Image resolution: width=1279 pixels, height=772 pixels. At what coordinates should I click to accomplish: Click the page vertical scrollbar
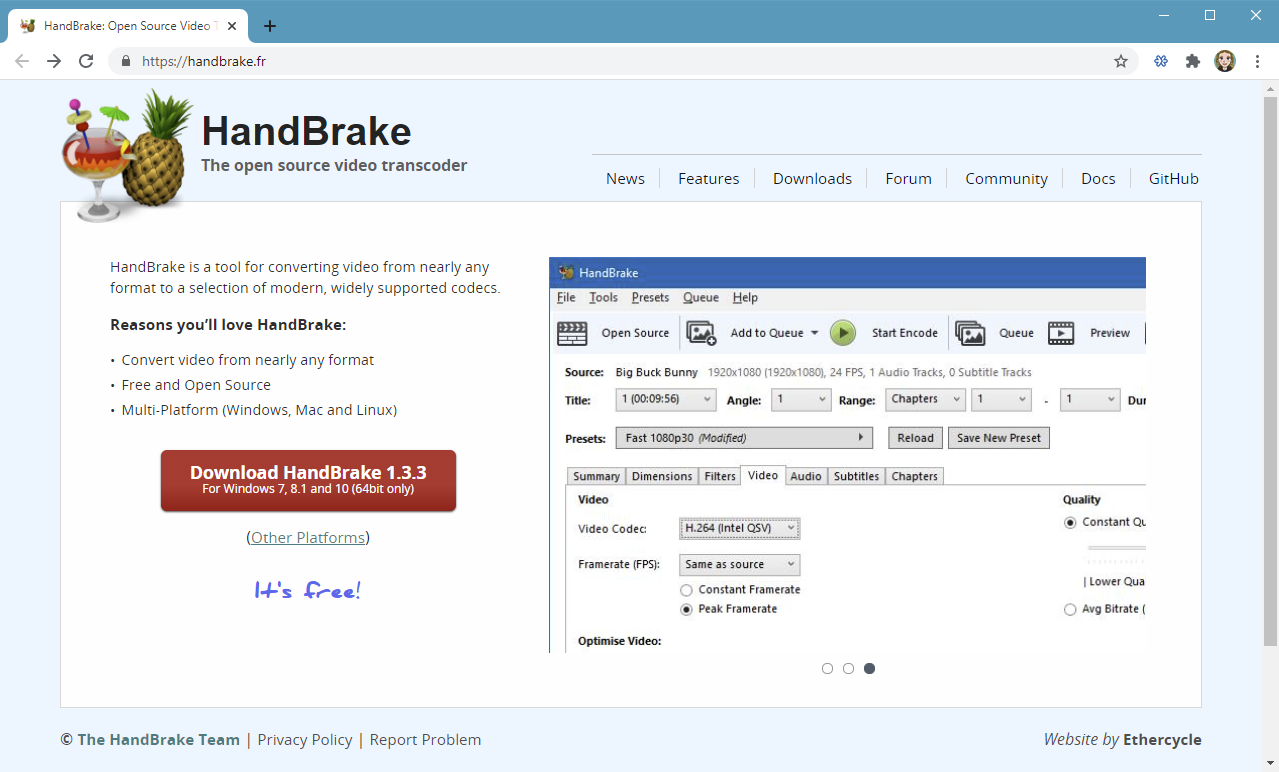(1270, 370)
